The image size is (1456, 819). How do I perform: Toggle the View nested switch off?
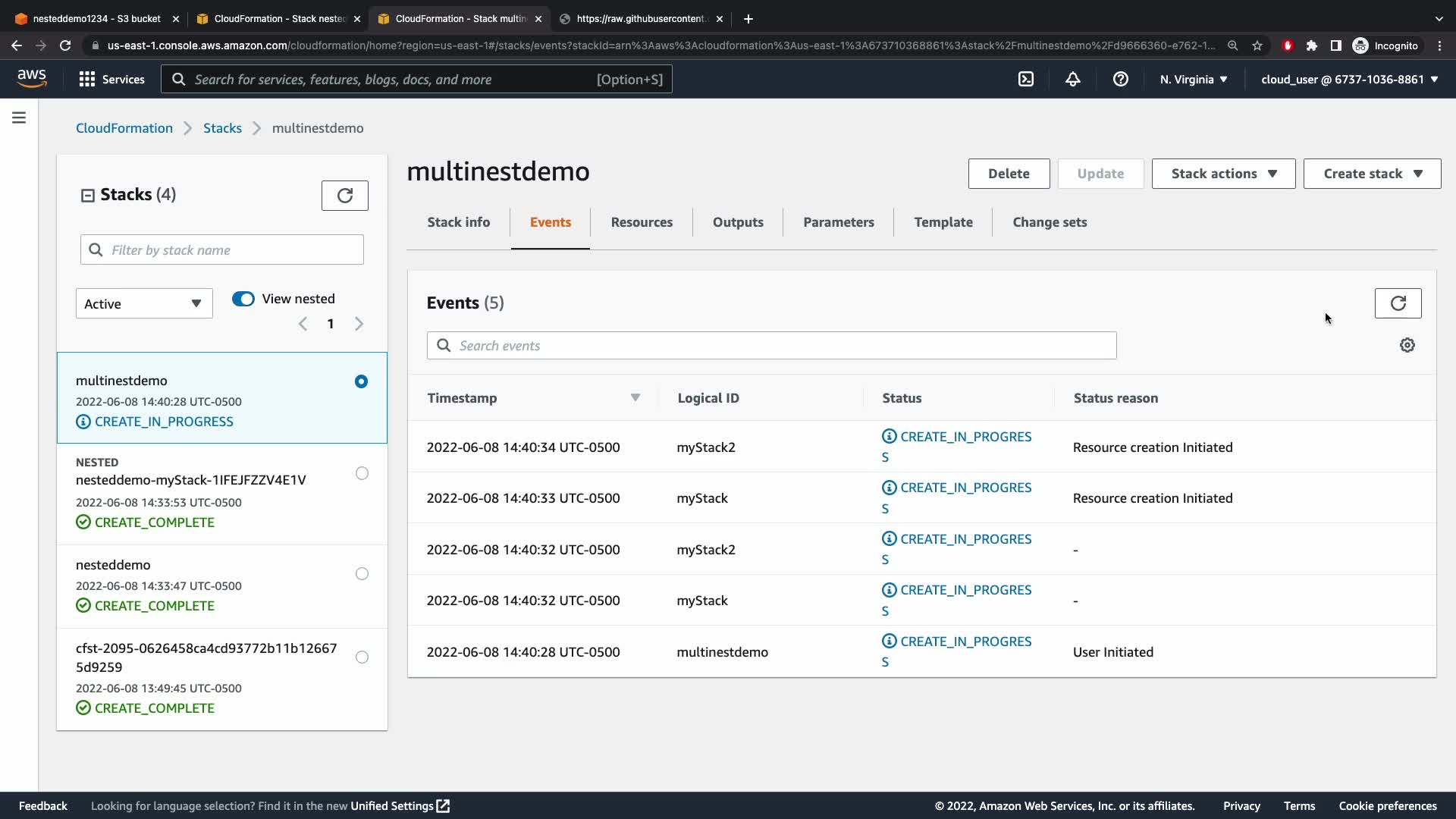pyautogui.click(x=243, y=299)
